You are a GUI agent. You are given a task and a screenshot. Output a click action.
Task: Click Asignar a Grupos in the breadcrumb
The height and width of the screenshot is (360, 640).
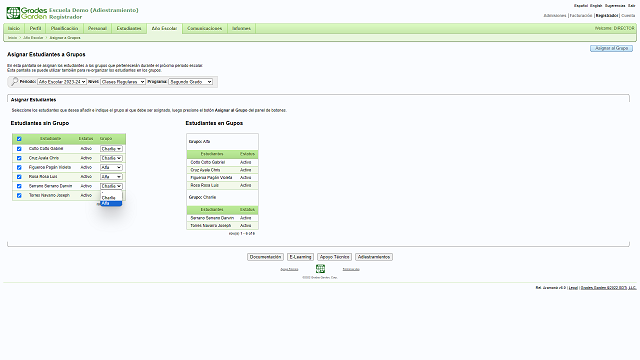click(x=65, y=38)
